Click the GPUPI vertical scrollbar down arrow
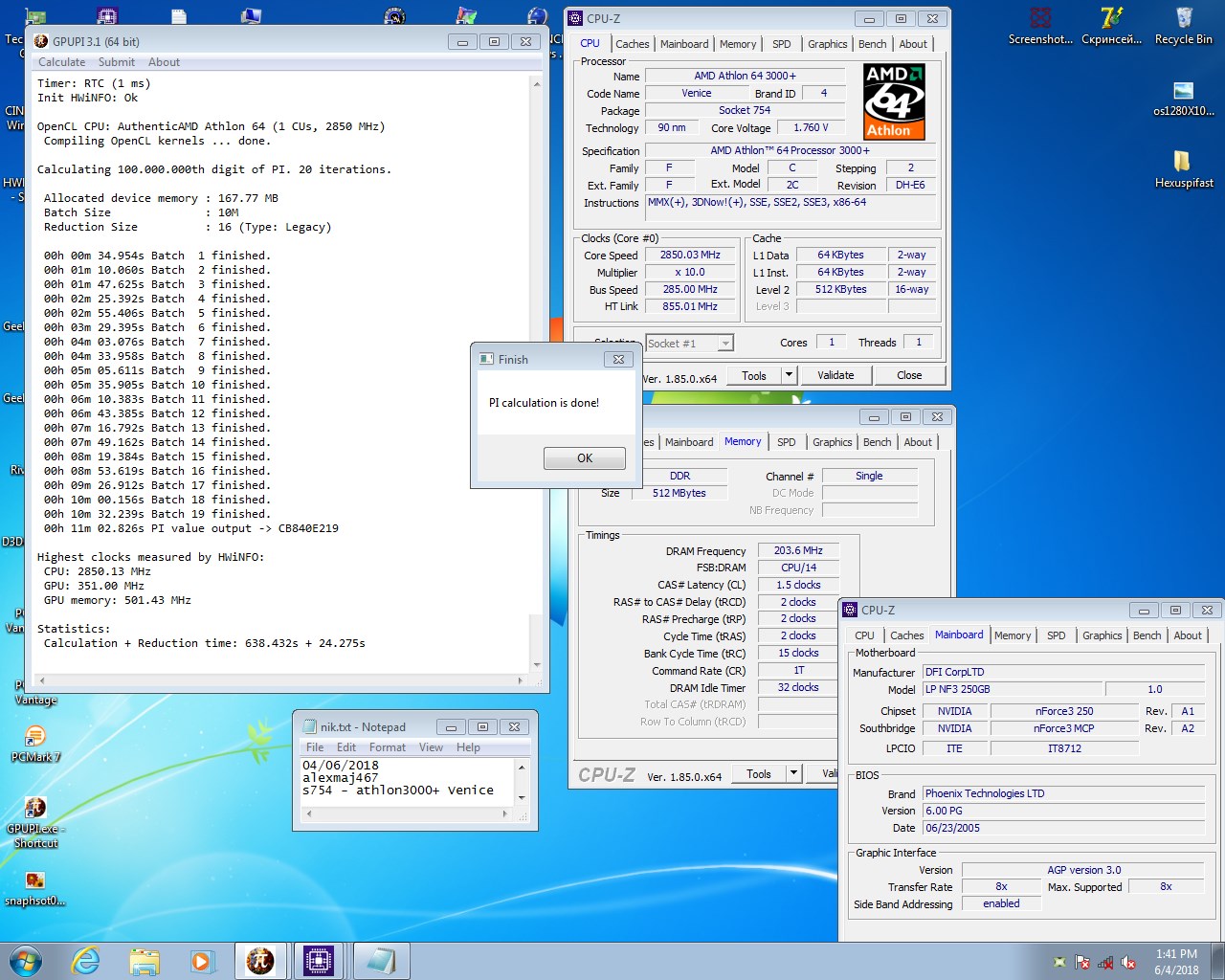The image size is (1225, 980). pyautogui.click(x=537, y=664)
